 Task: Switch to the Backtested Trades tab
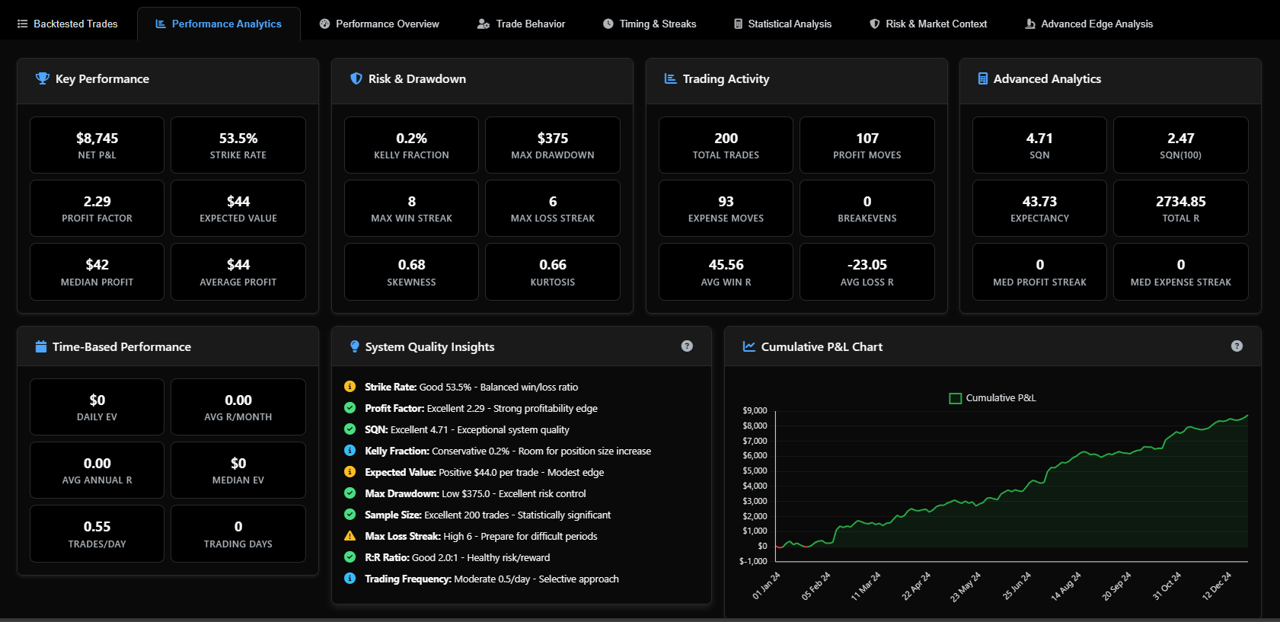(68, 24)
